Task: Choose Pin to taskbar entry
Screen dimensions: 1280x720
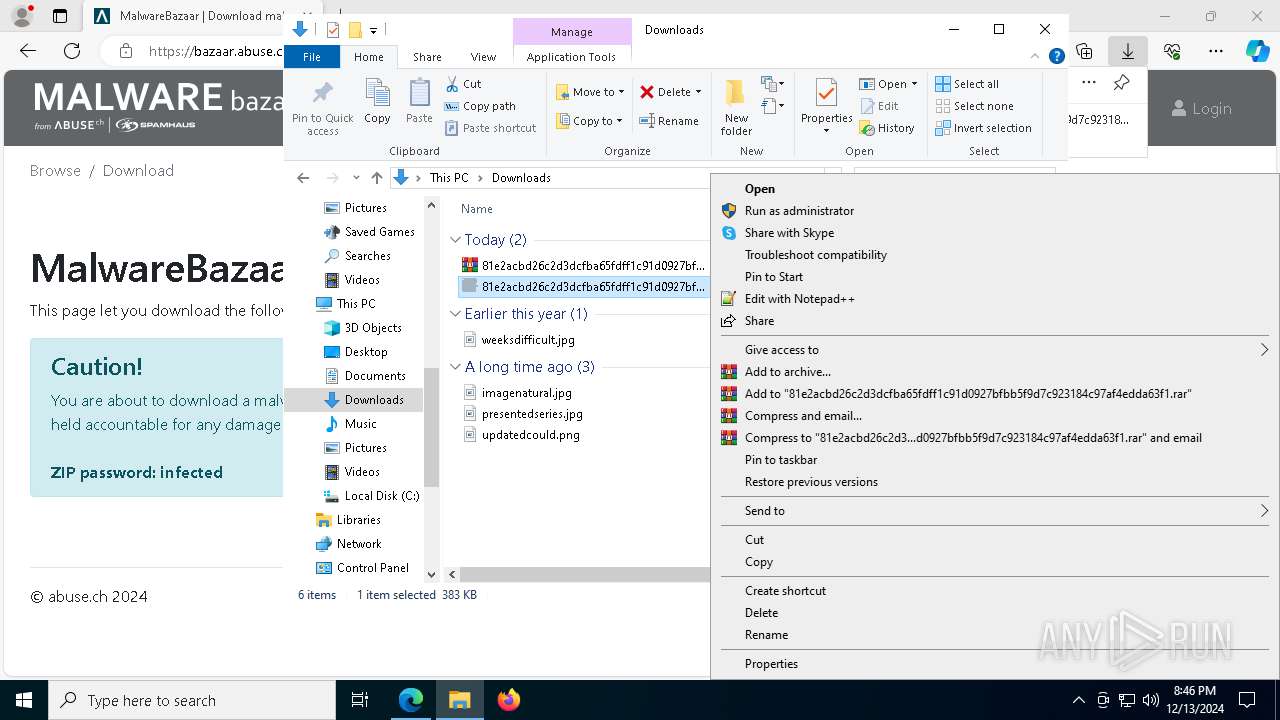Action: (781, 460)
